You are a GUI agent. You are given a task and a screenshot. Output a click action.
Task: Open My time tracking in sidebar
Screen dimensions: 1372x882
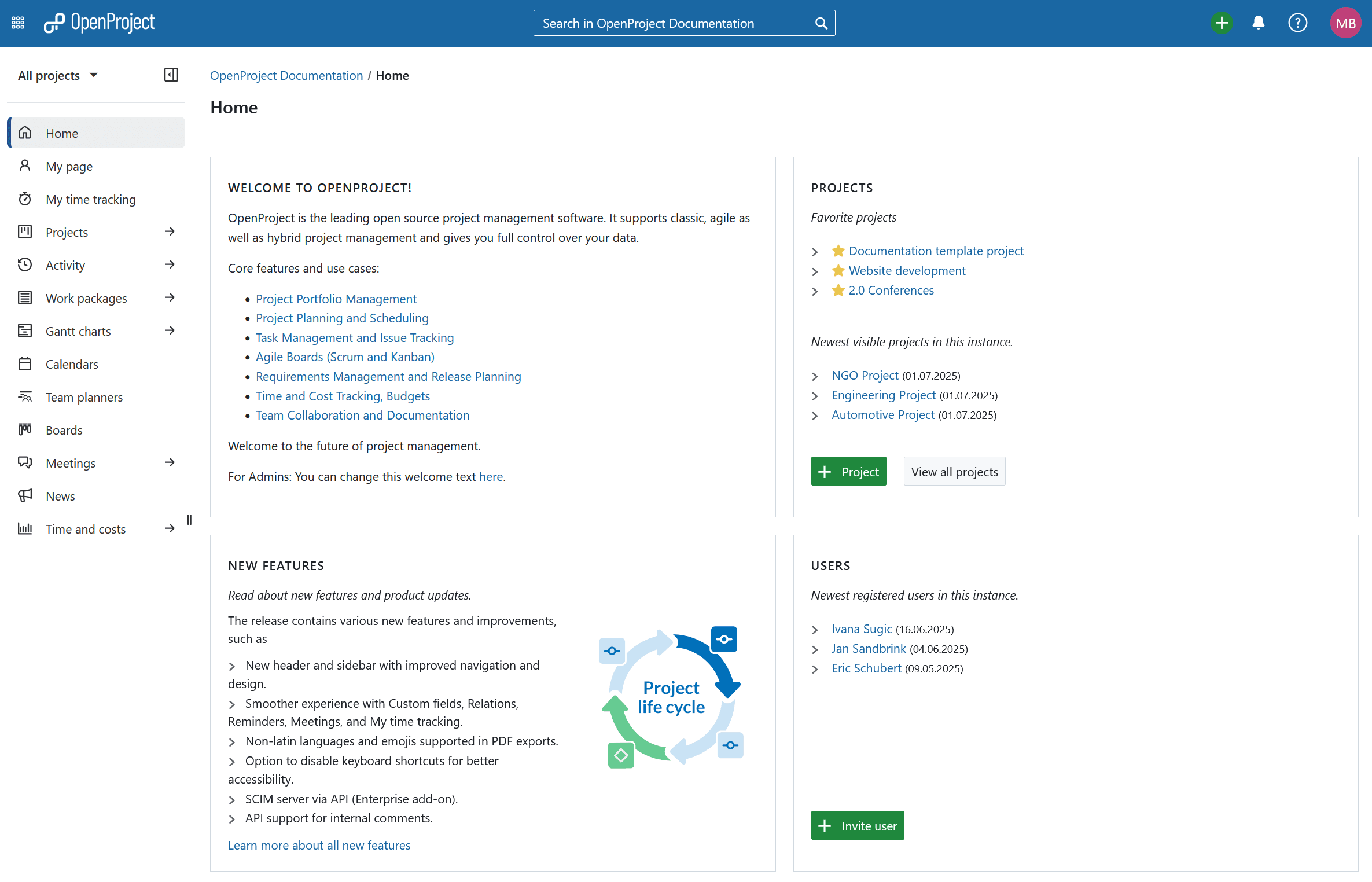pyautogui.click(x=91, y=199)
